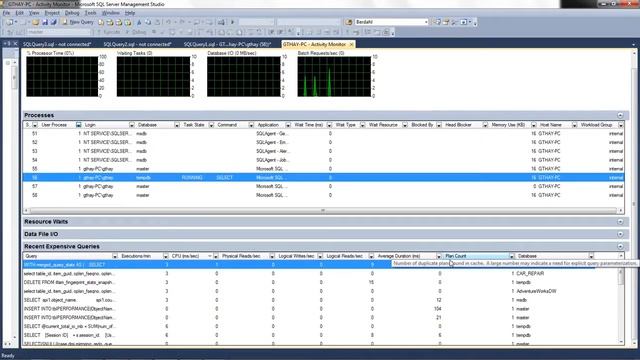Open Database column filter in Processes
This screenshot has width=640, height=360.
(x=177, y=125)
